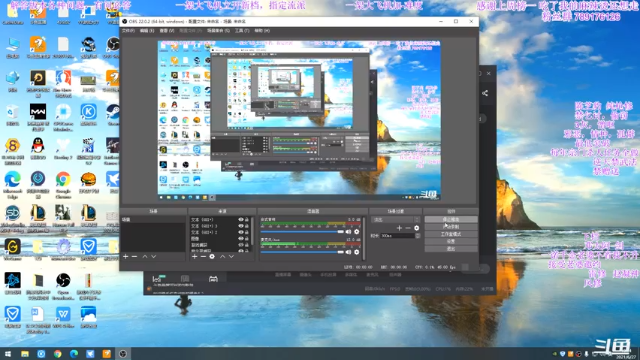Screen dimensions: 640x360
Task: Open the 文件(F) File menu
Action: click(128, 31)
